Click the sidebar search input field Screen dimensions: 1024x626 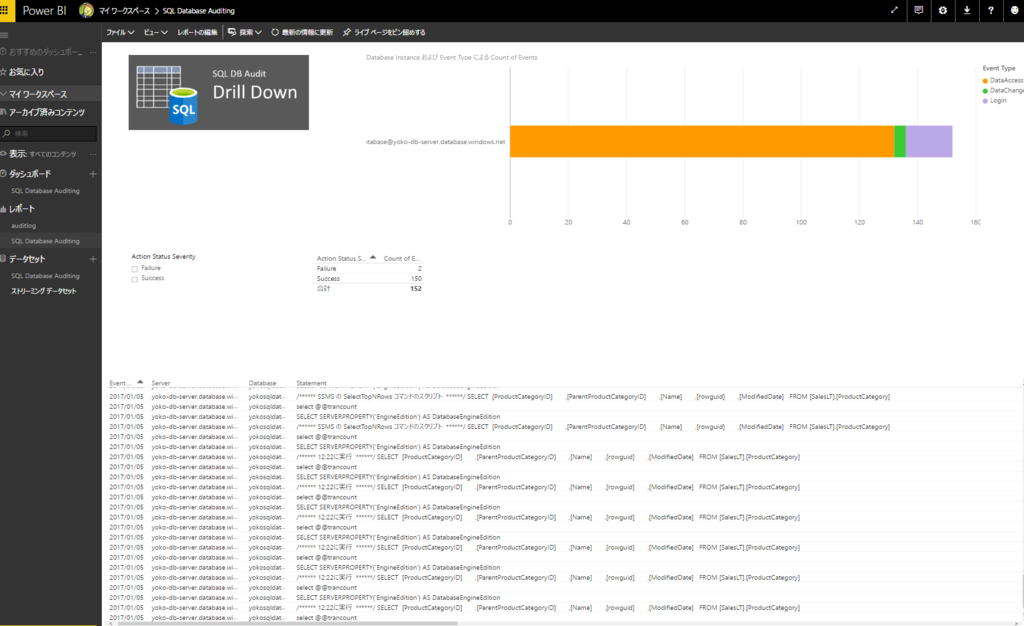tap(49, 133)
